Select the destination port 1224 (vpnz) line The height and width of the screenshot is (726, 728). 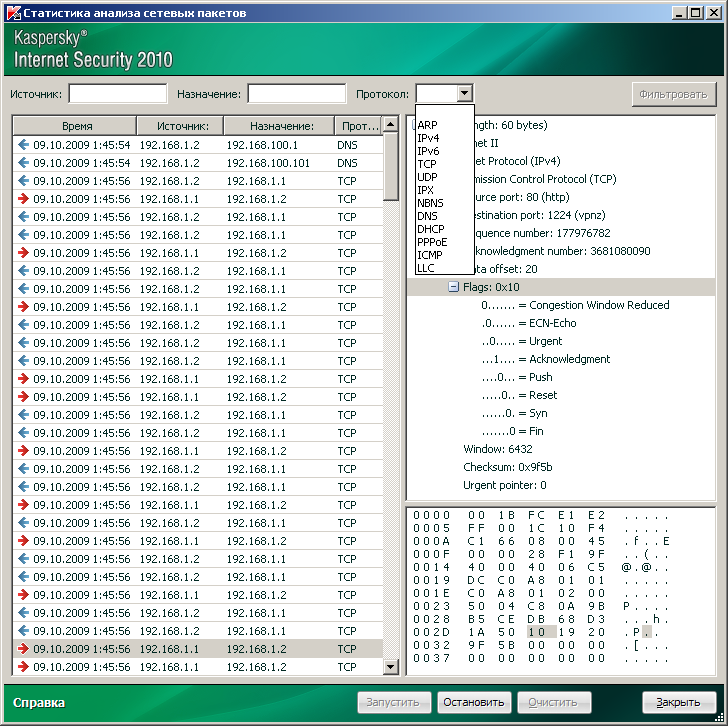pos(540,215)
